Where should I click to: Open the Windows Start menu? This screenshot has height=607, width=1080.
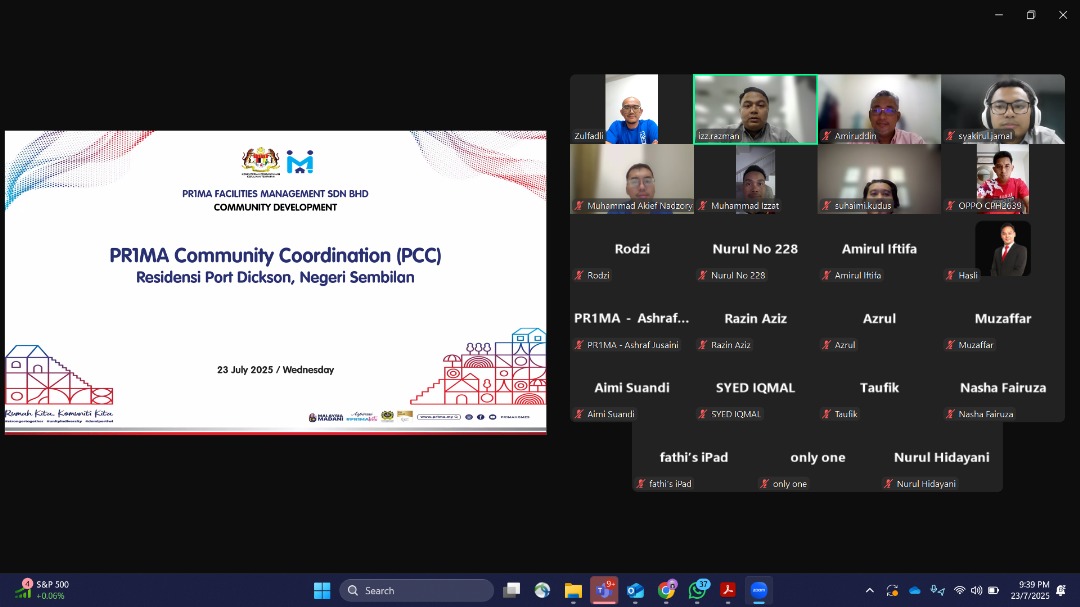click(x=322, y=590)
